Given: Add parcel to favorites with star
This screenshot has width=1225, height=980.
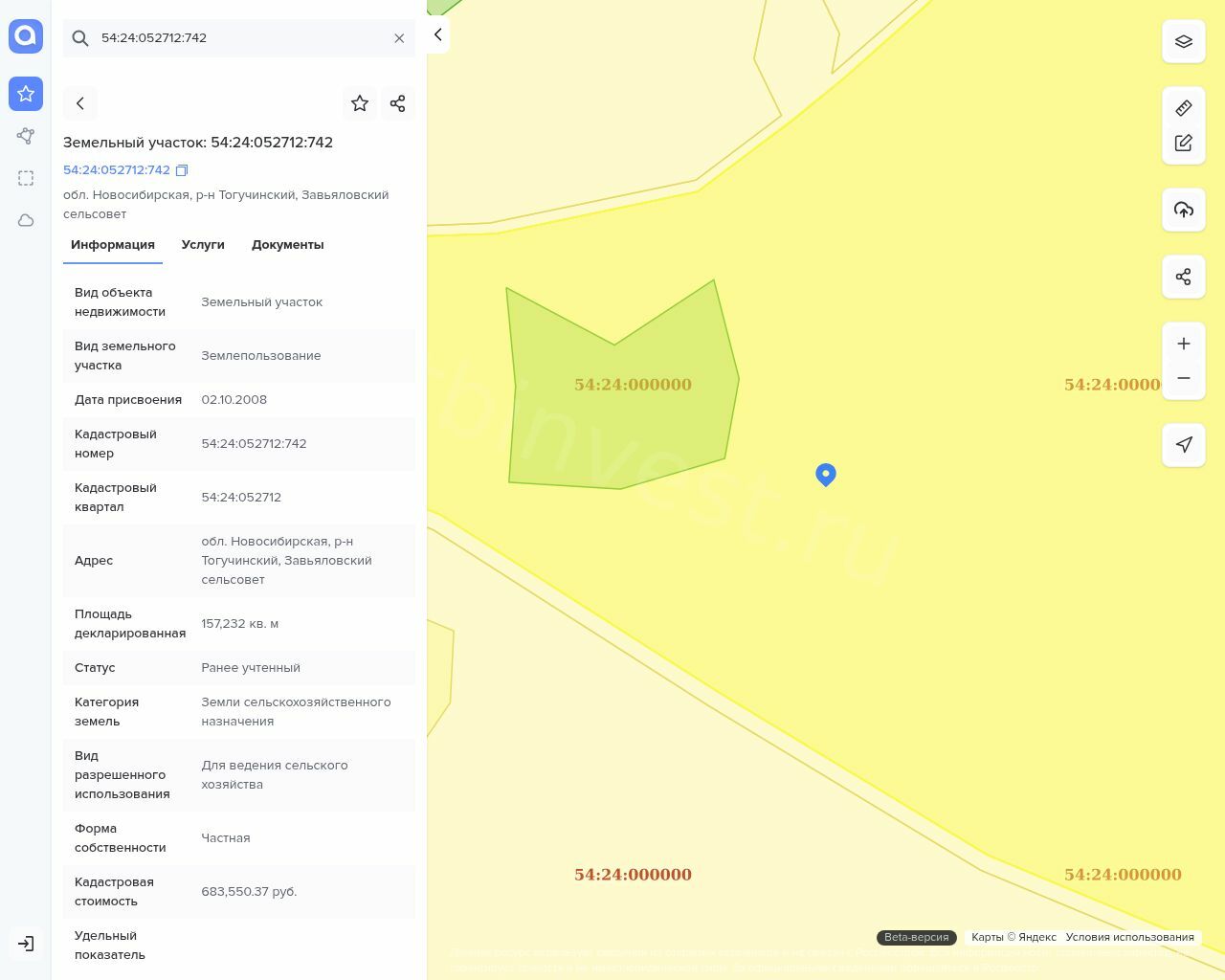Looking at the screenshot, I should pyautogui.click(x=360, y=103).
